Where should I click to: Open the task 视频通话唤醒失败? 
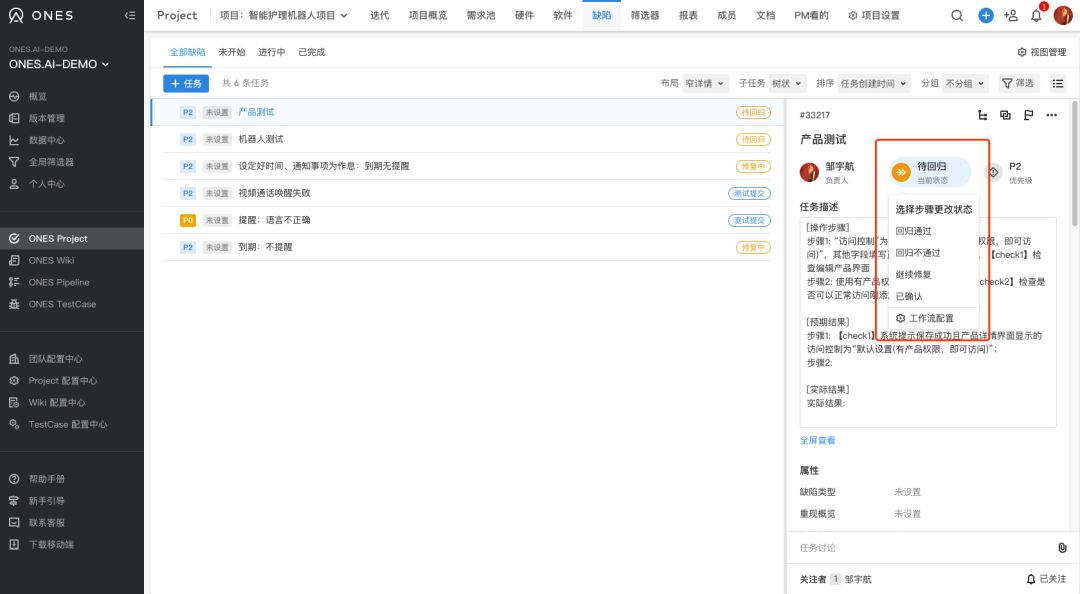pyautogui.click(x=274, y=193)
